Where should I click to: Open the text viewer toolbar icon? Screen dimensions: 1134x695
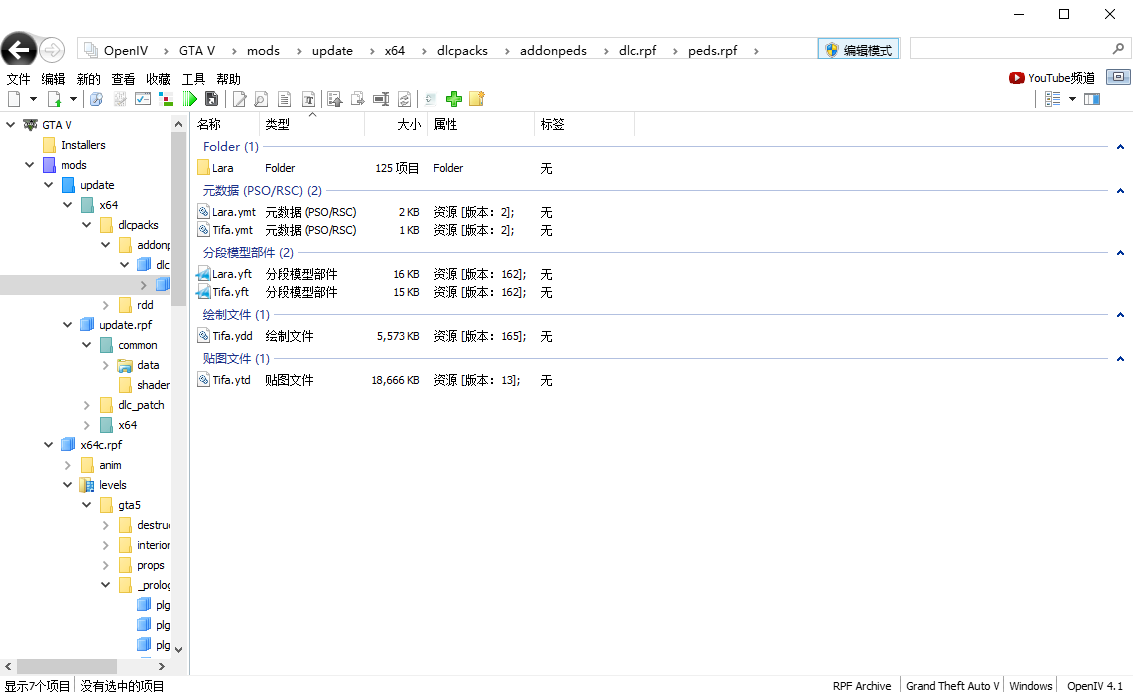tap(284, 98)
